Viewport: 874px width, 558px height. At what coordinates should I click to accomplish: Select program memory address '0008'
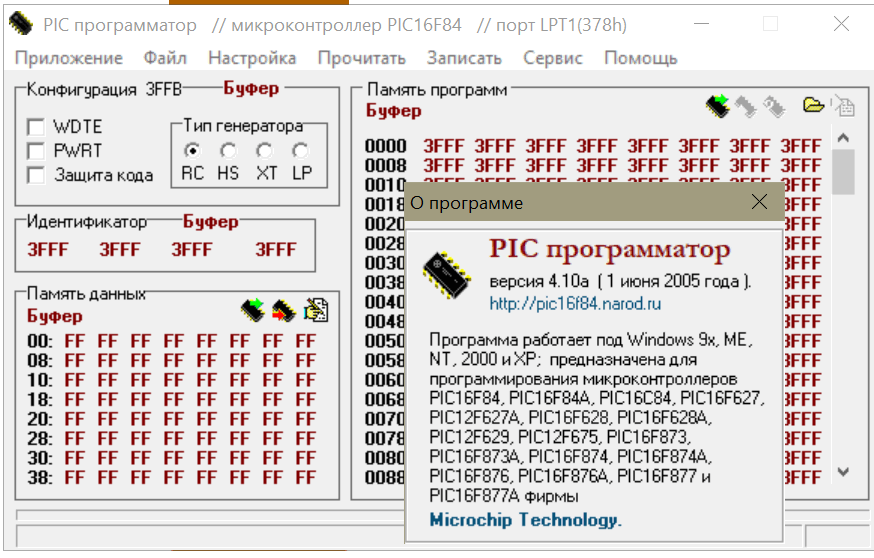pyautogui.click(x=386, y=166)
